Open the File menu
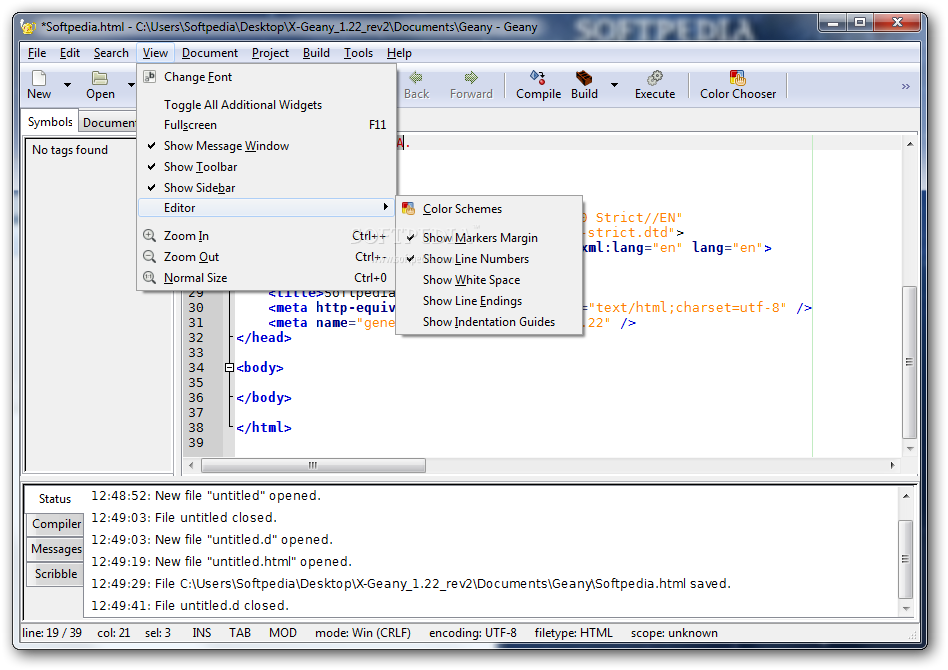This screenshot has height=670, width=948. (x=37, y=53)
